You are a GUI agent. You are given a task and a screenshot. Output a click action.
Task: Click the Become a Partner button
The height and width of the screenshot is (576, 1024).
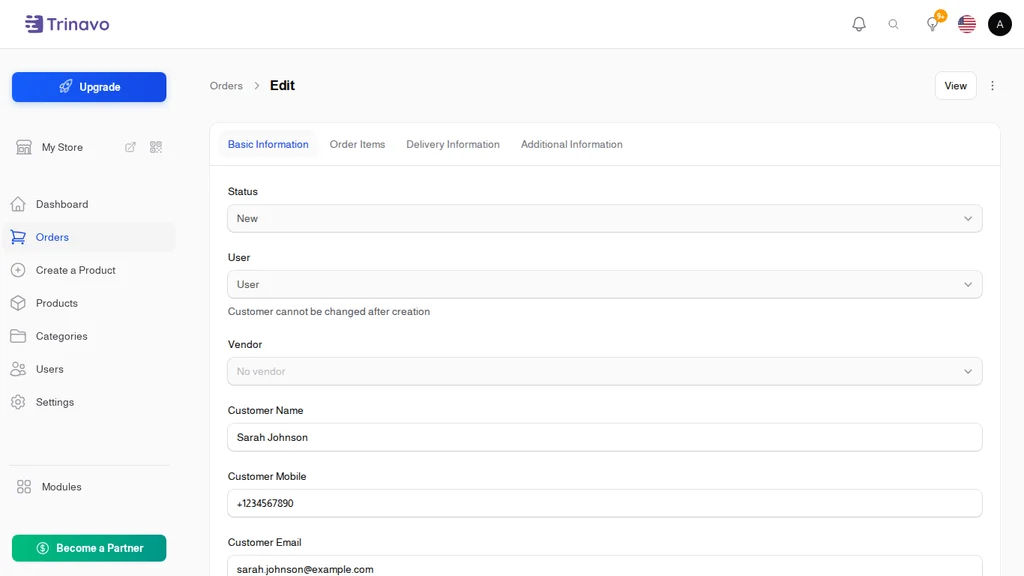[x=89, y=548]
